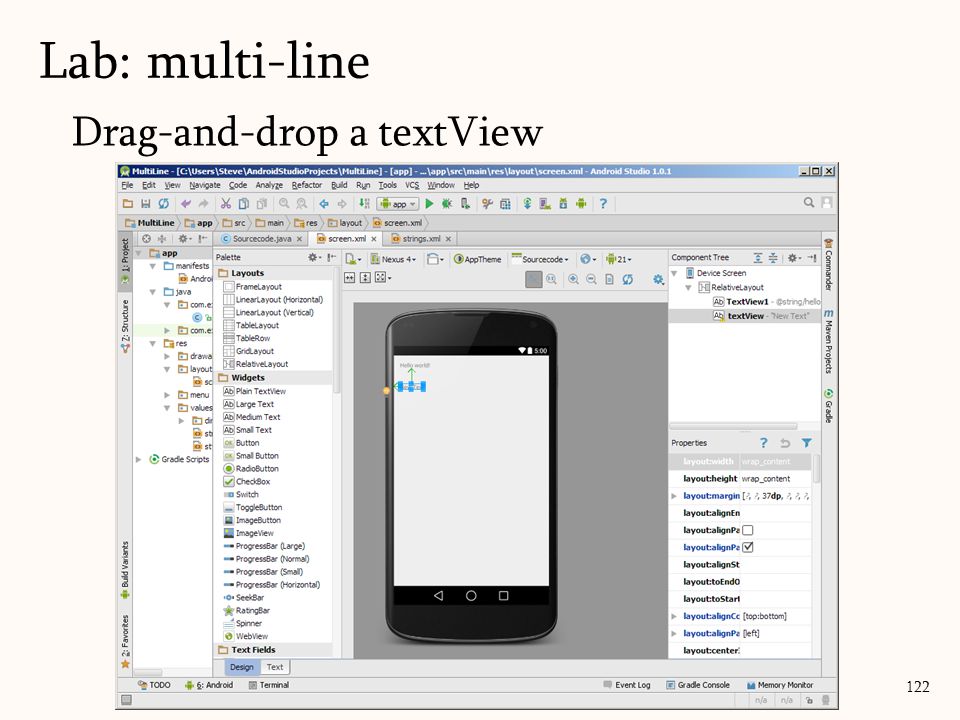Viewport: 960px width, 720px height.
Task: Open the API 21 version dropdown
Action: tap(619, 259)
